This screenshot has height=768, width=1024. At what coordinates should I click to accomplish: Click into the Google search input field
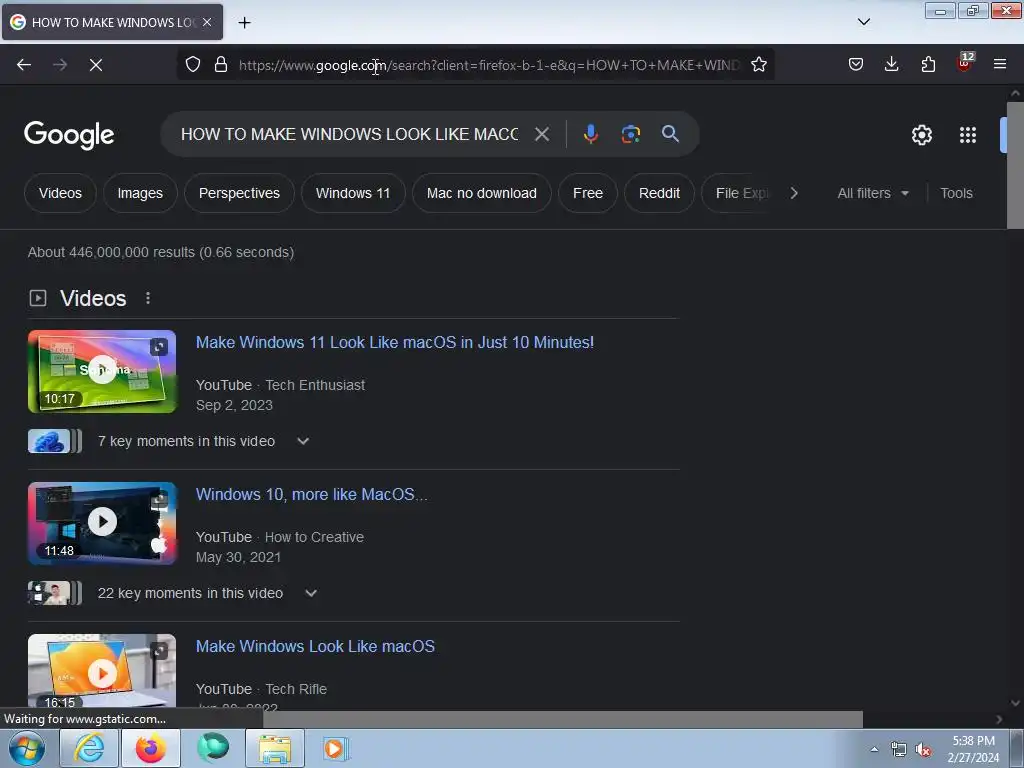[x=349, y=135]
